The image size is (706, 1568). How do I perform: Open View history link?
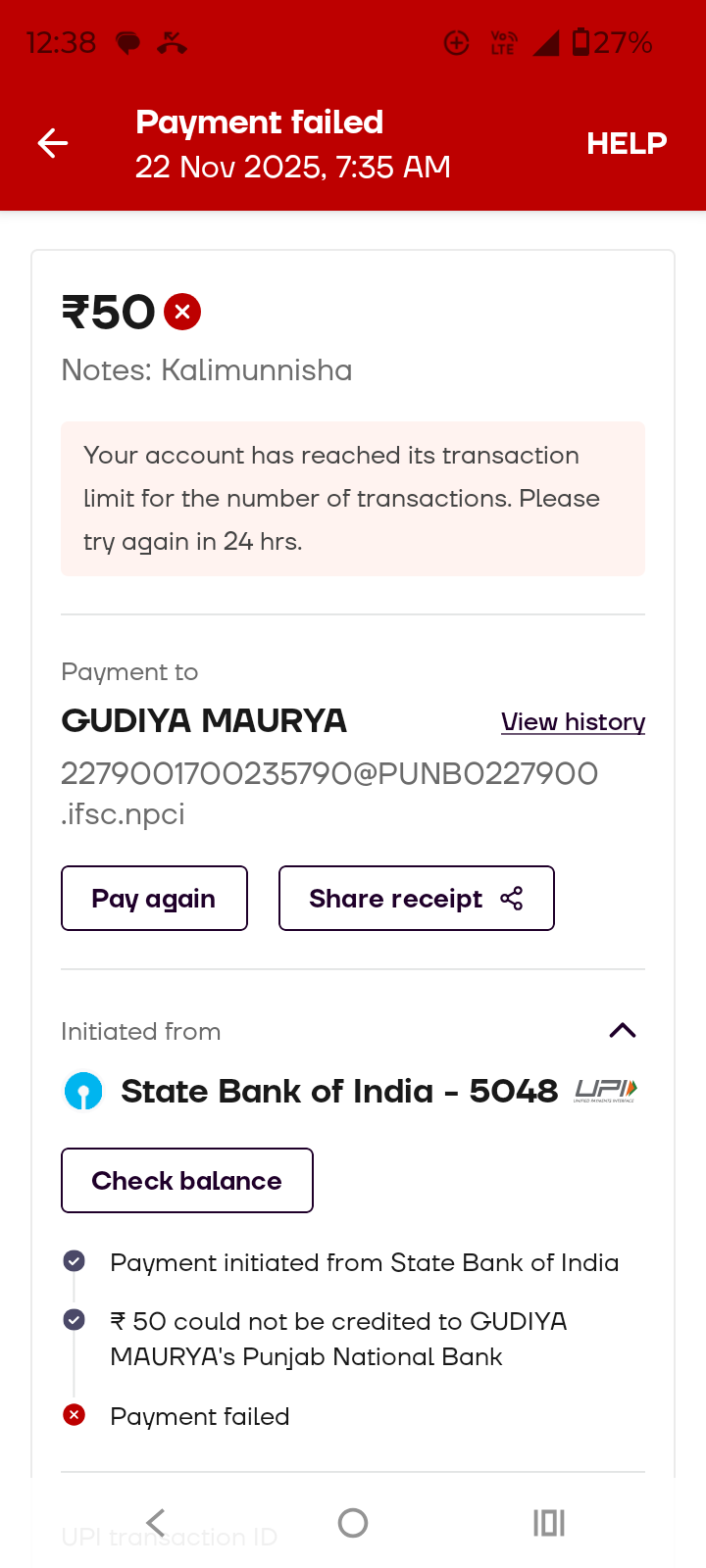pyautogui.click(x=573, y=722)
